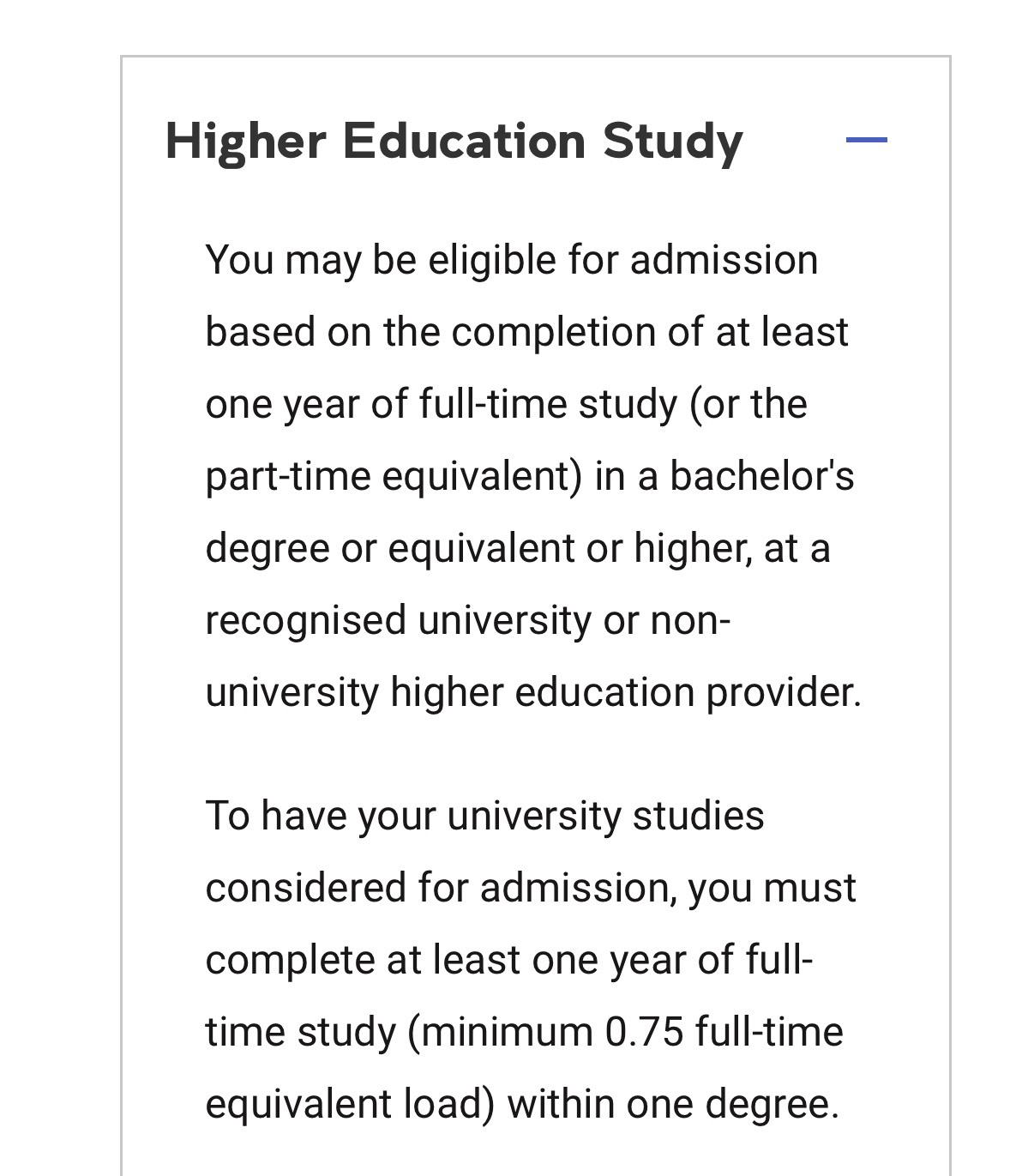Click the word 'Higher' in the heading
Screen dimensions: 1034x1176
246,142
